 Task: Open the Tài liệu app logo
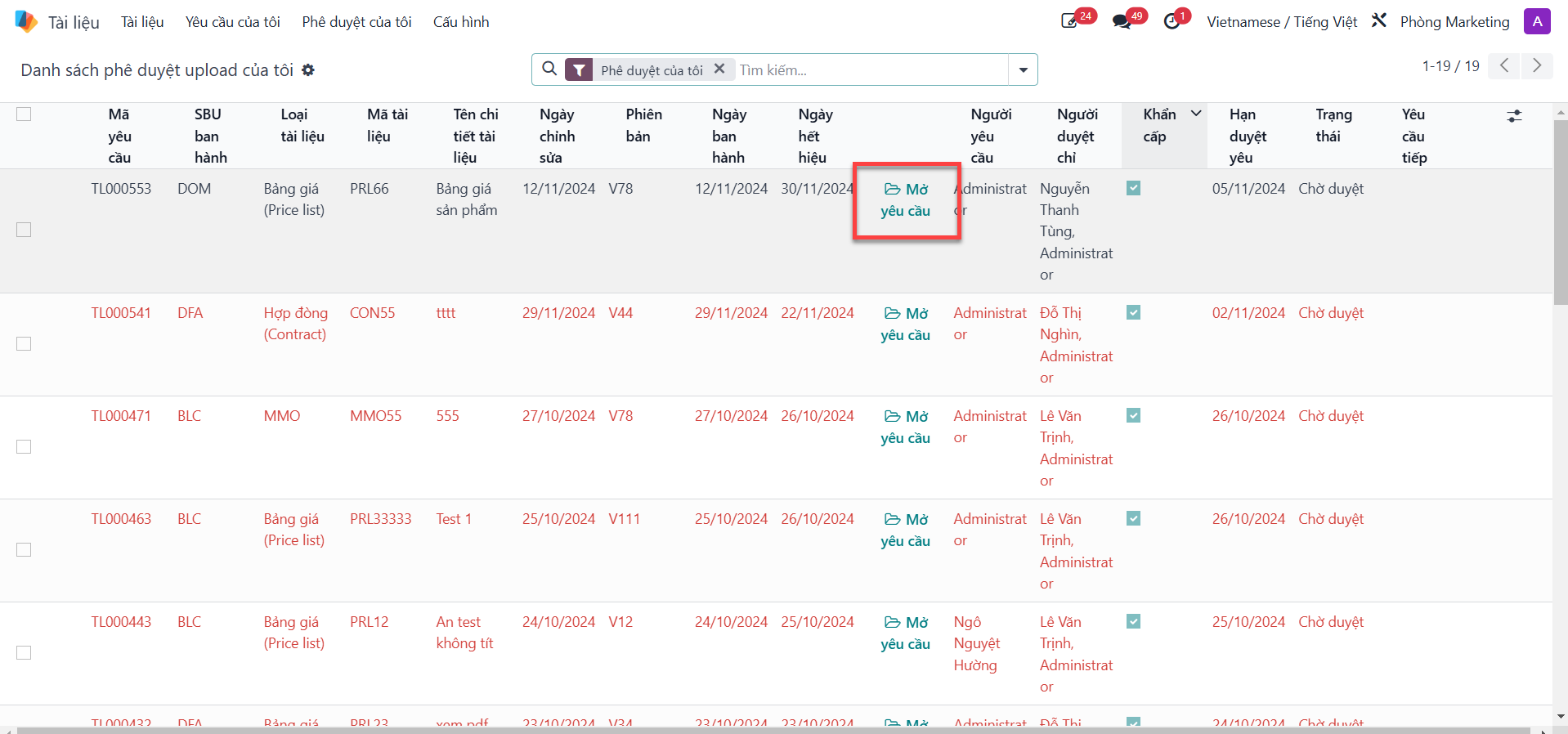point(26,21)
